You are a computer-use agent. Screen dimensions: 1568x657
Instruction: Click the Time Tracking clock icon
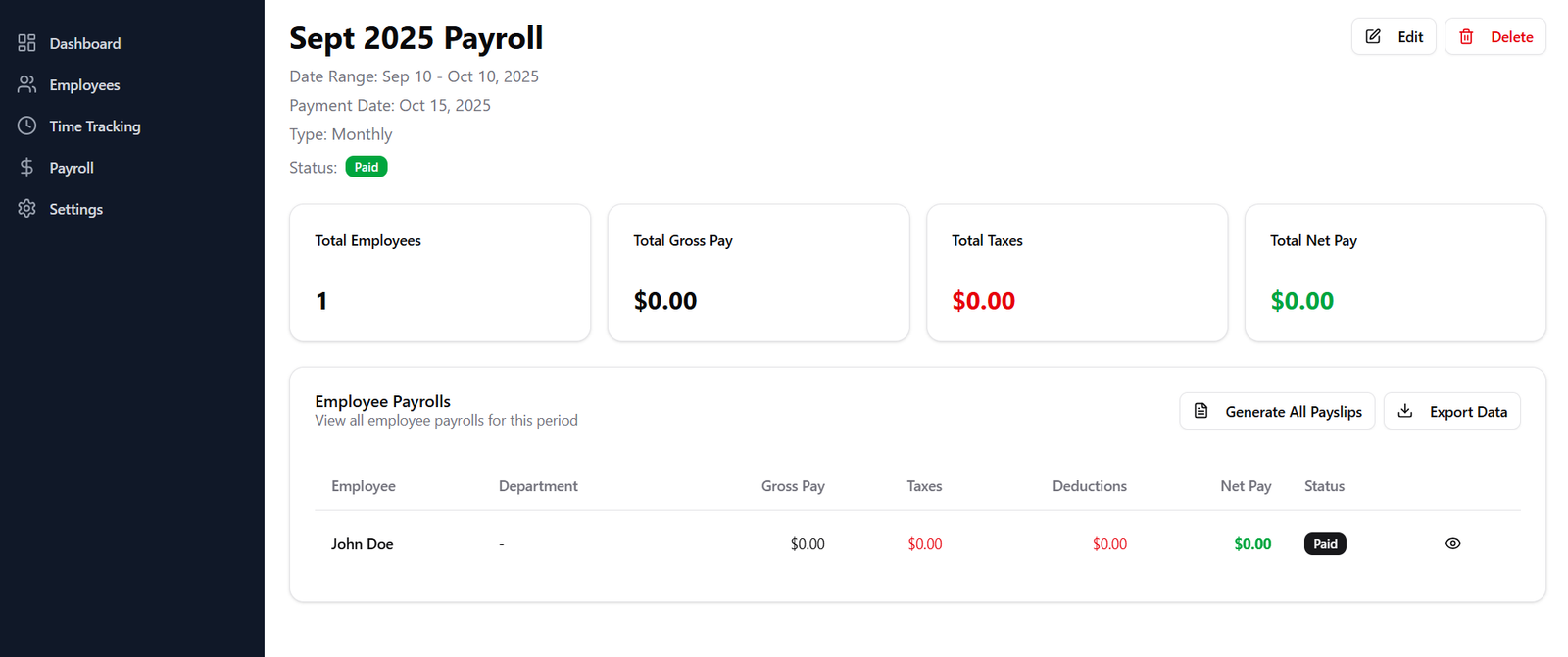(26, 126)
